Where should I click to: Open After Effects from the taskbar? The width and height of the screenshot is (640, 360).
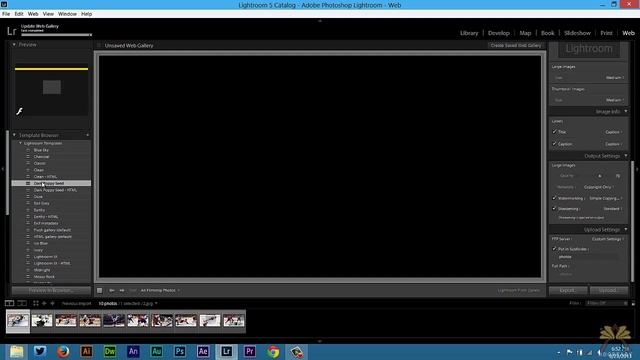[x=203, y=351]
